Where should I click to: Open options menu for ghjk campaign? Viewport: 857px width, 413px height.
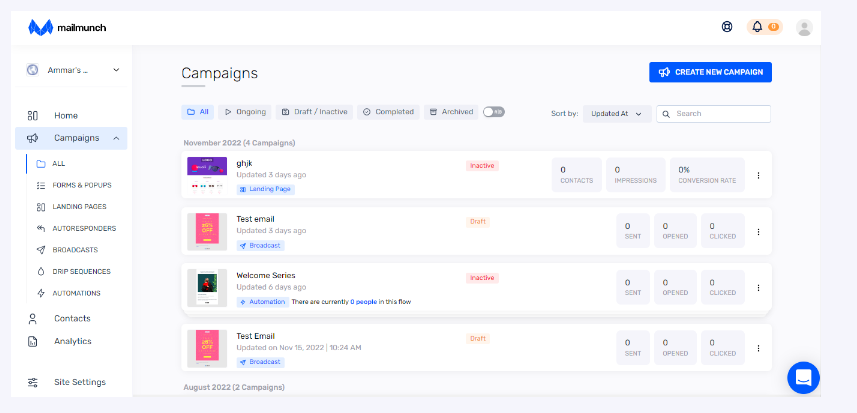[758, 175]
